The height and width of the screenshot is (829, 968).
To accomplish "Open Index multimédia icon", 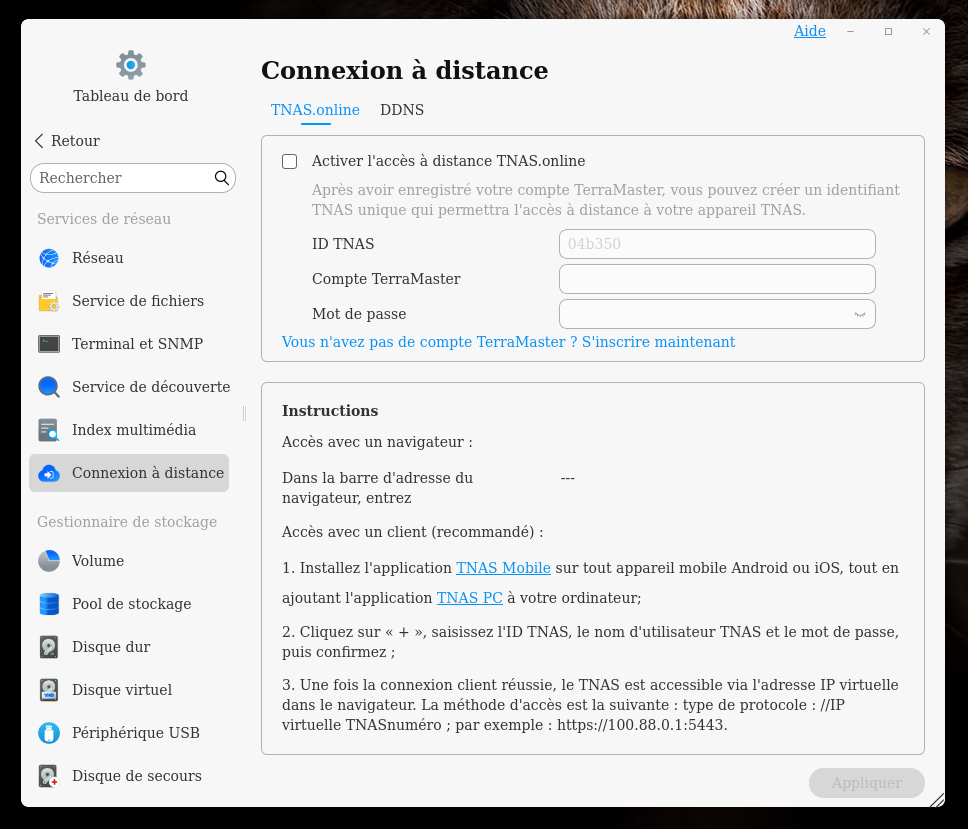I will (49, 430).
